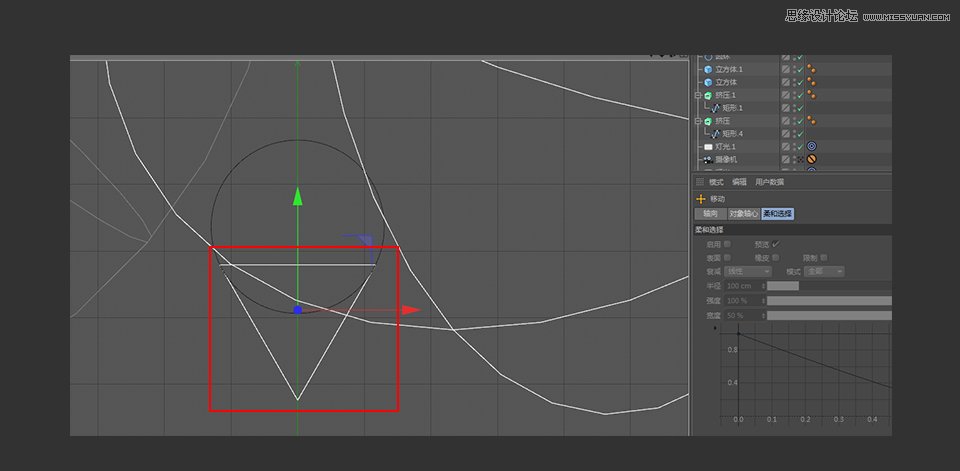Screen dimensions: 960x471
Task: Click the blue axis origin handle
Action: 298,310
